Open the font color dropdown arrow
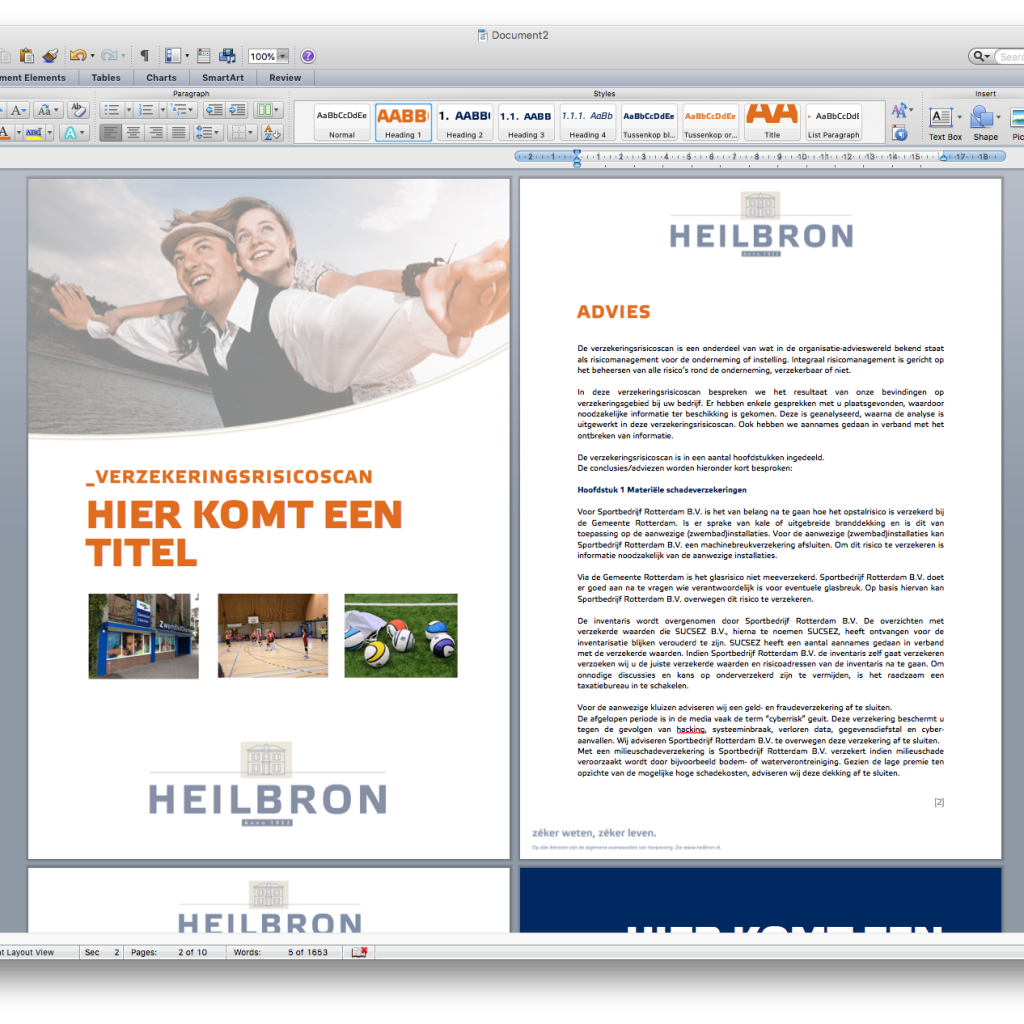1024x1024 pixels. pyautogui.click(x=18, y=132)
